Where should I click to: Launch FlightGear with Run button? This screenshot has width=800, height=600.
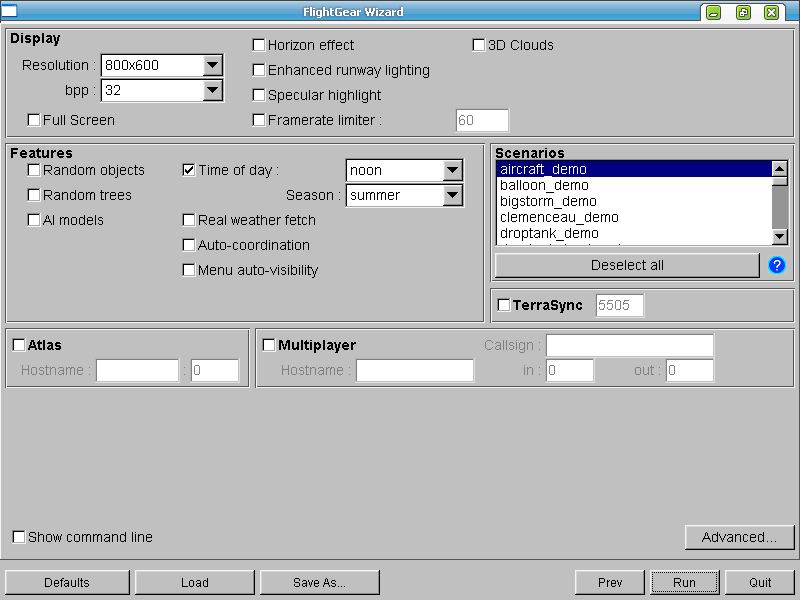pos(685,583)
